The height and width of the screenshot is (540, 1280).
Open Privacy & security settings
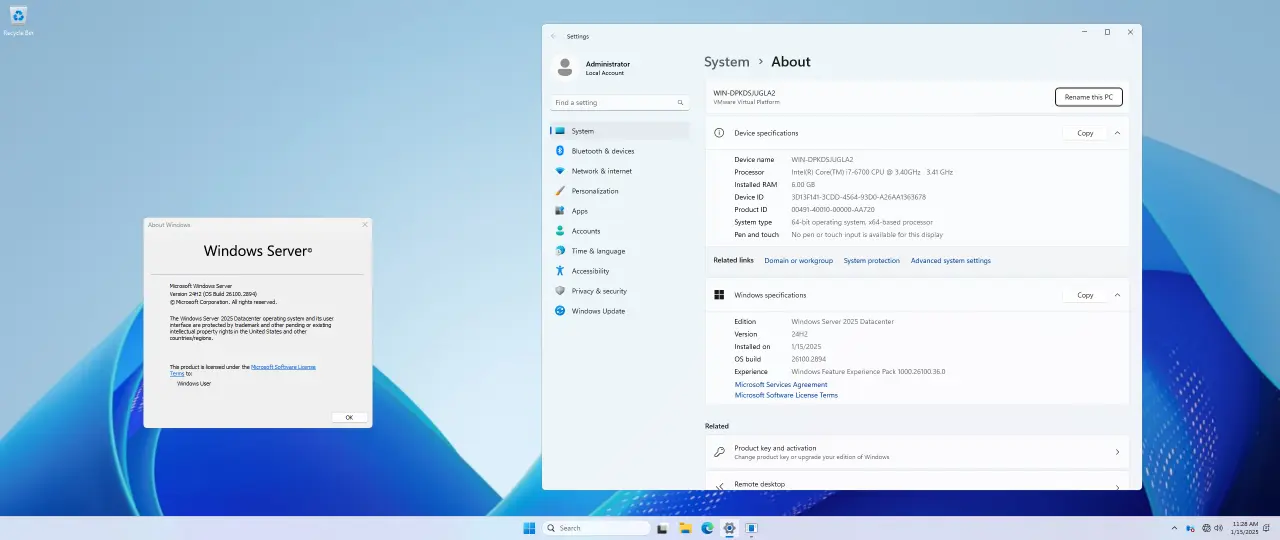(619, 291)
